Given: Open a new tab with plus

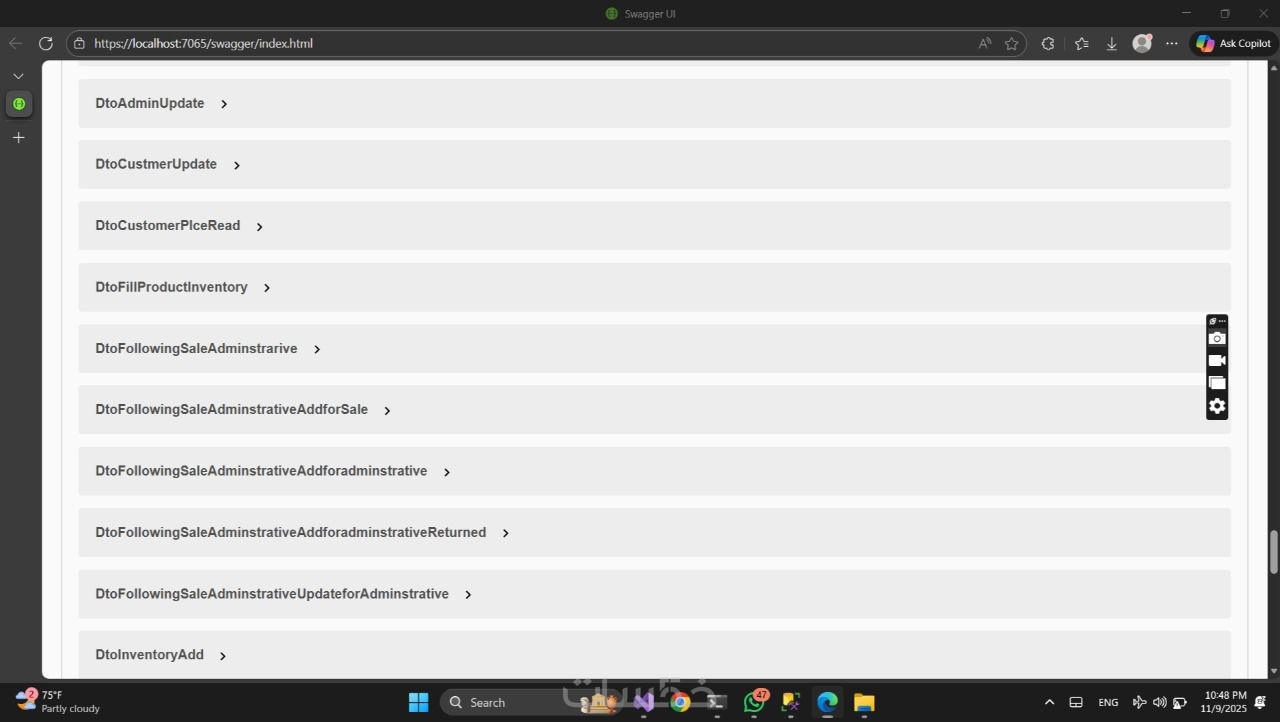Looking at the screenshot, I should 18,137.
